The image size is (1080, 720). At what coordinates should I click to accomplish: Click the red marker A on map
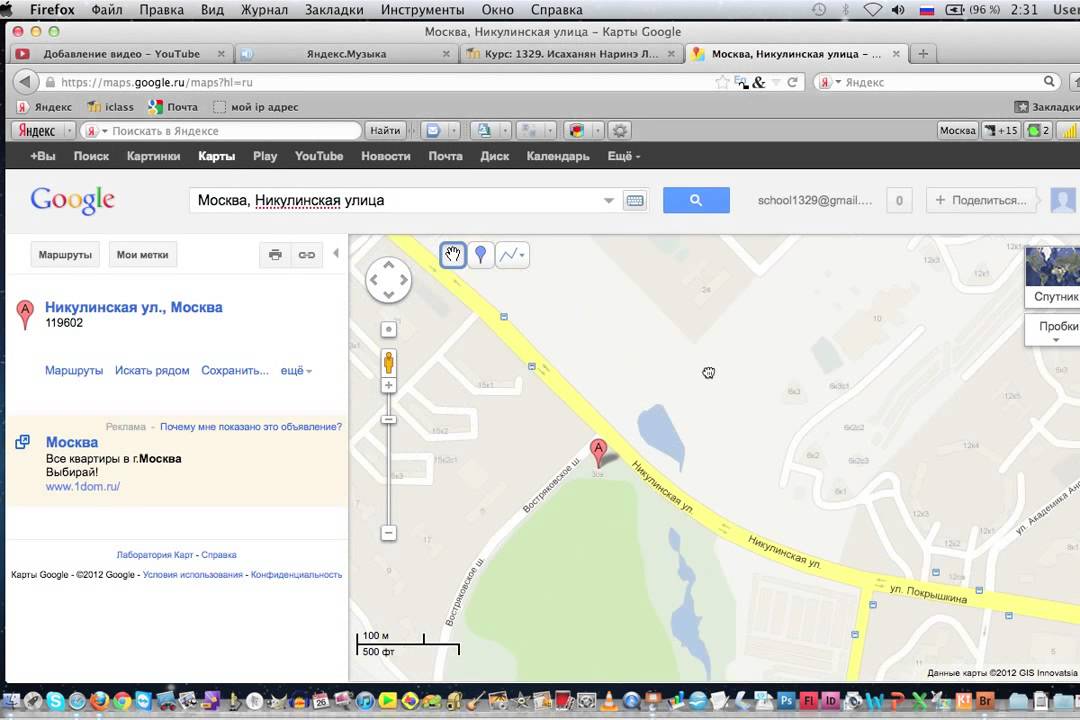click(x=599, y=452)
